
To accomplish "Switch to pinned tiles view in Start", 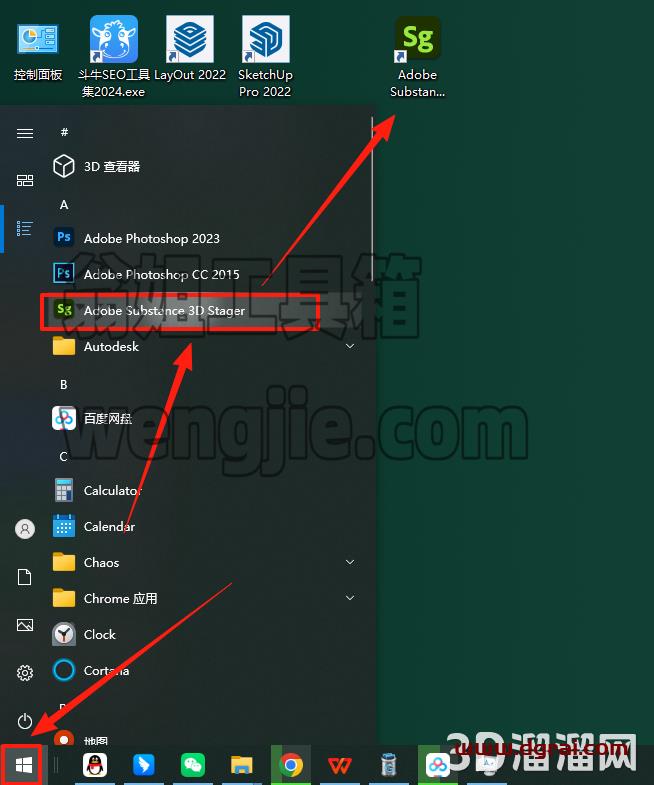I will tap(25, 180).
